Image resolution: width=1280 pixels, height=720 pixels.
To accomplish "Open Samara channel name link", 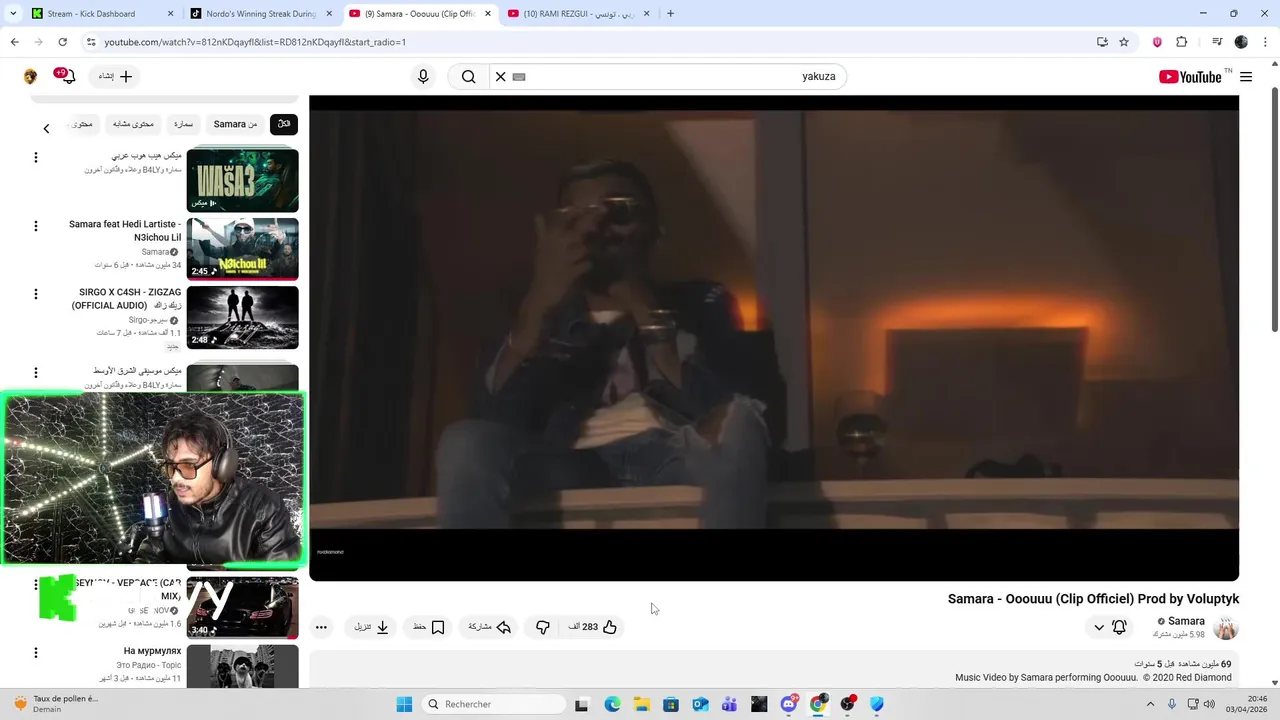I will point(1186,621).
